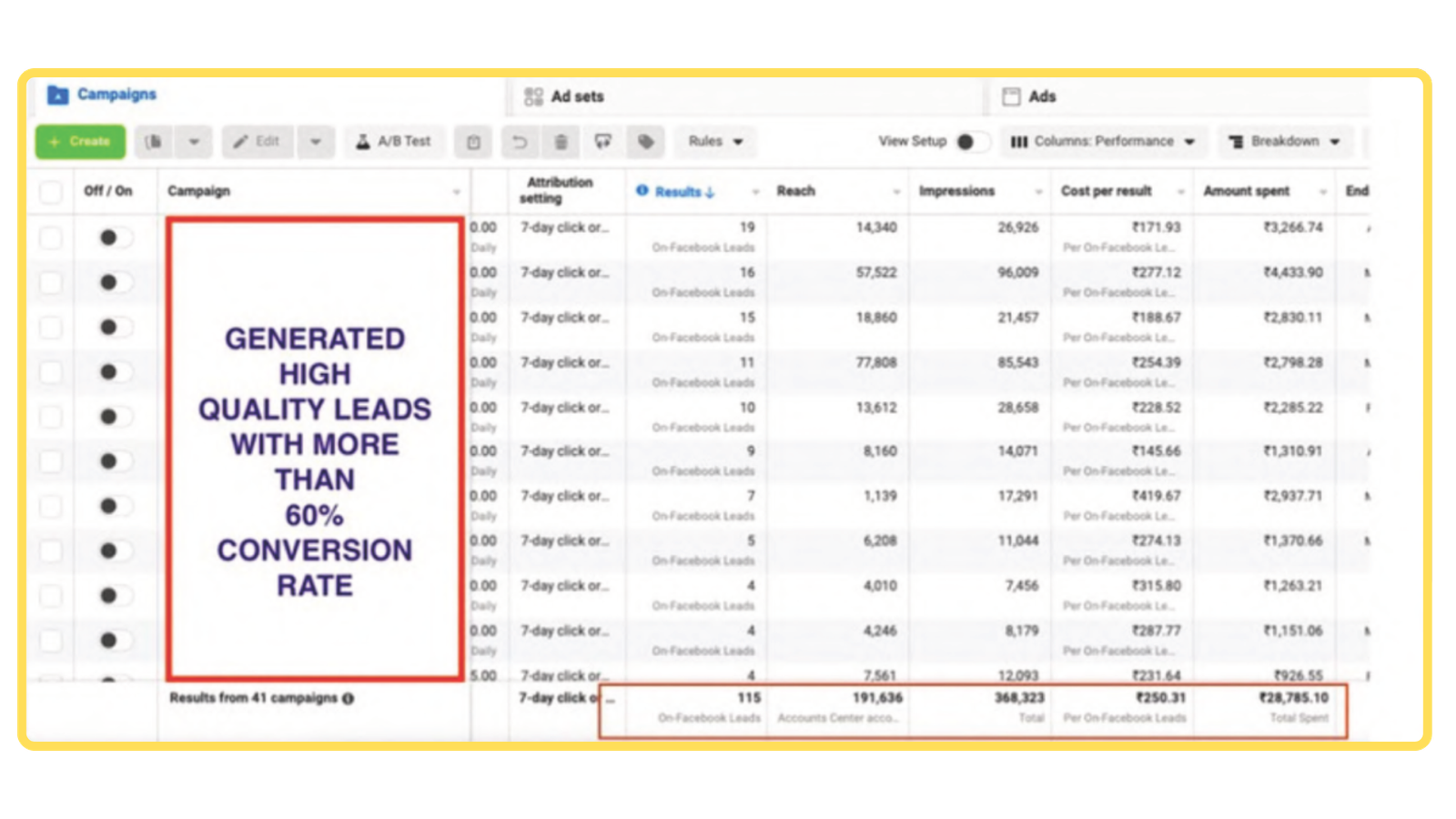Click the tag label icon
The height and width of the screenshot is (819, 1456).
[x=645, y=142]
